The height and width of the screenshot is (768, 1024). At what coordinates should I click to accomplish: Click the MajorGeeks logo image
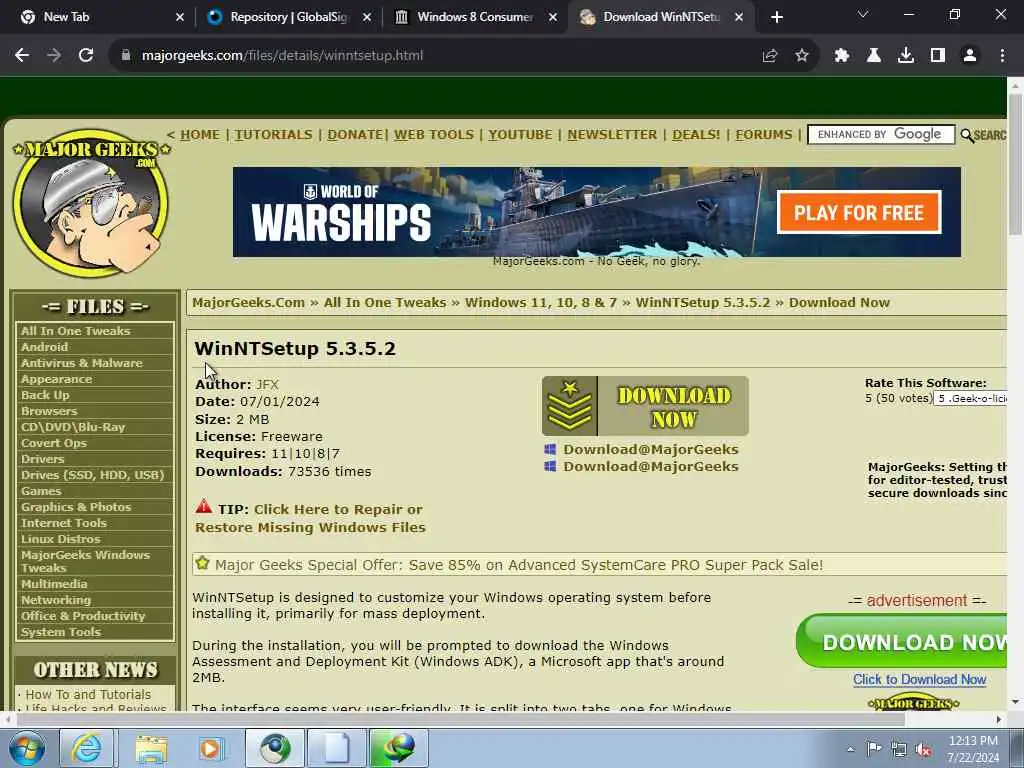tap(91, 203)
